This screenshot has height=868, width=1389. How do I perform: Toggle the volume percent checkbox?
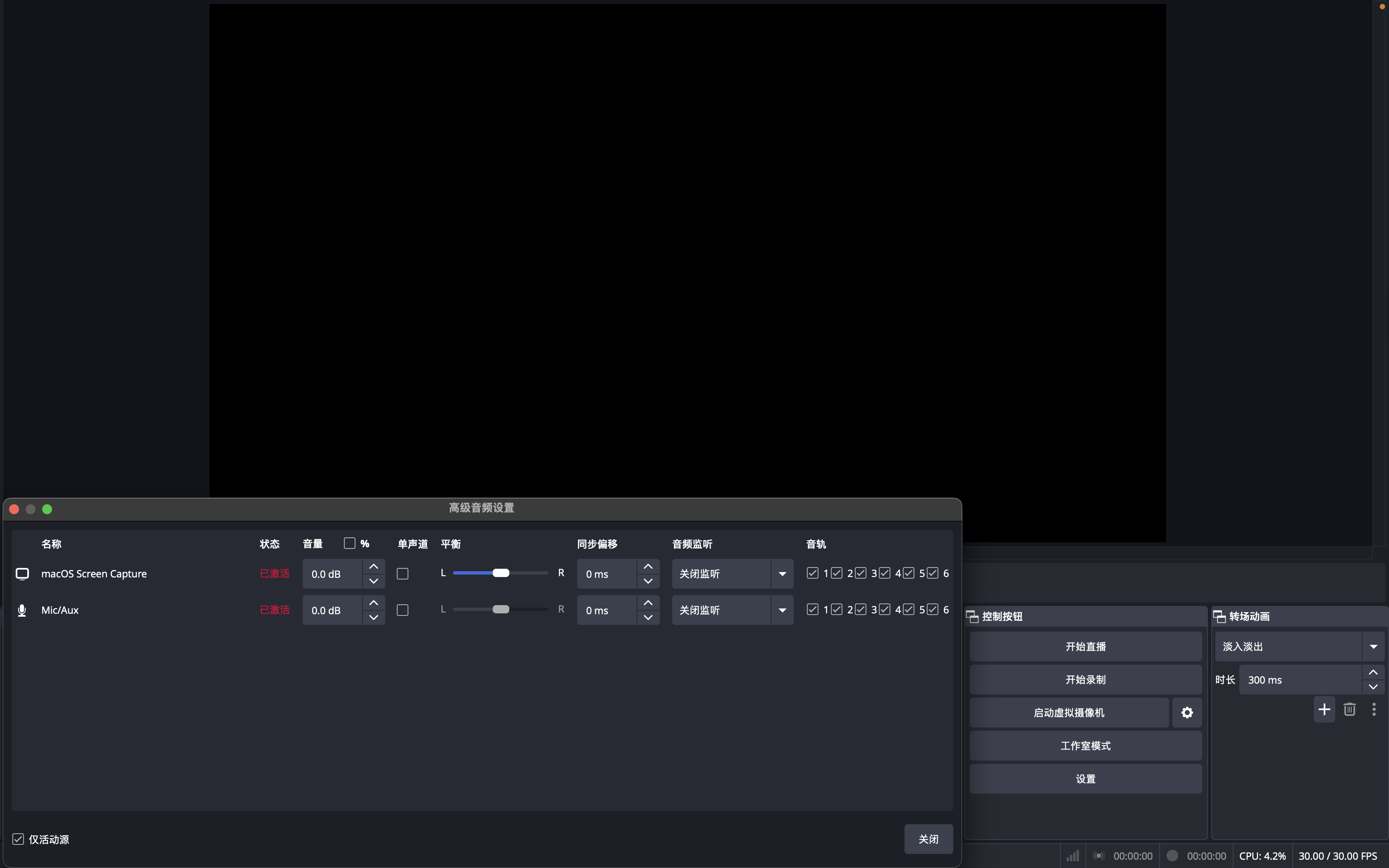(350, 543)
